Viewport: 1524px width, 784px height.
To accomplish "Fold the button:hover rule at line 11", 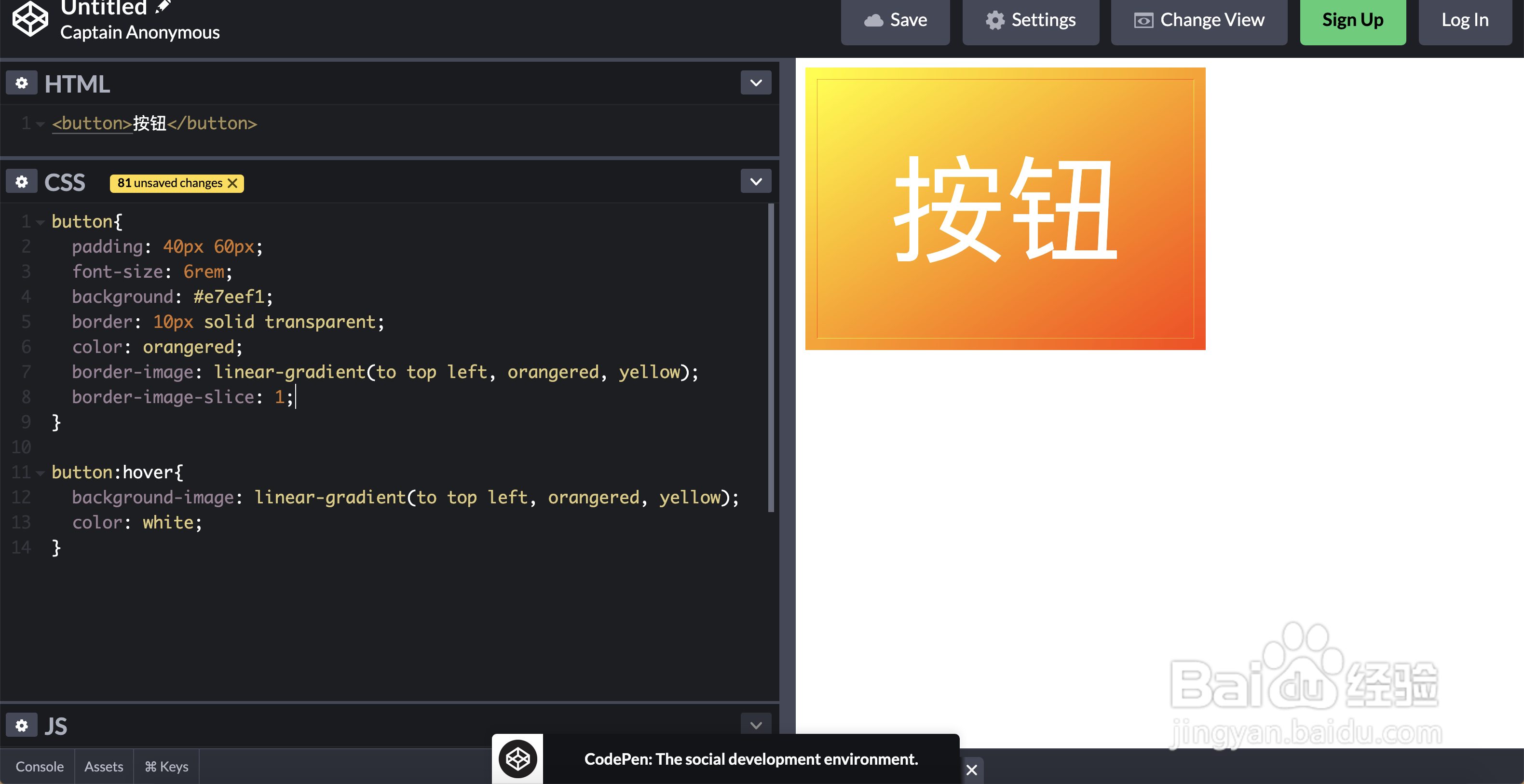I will pyautogui.click(x=40, y=473).
